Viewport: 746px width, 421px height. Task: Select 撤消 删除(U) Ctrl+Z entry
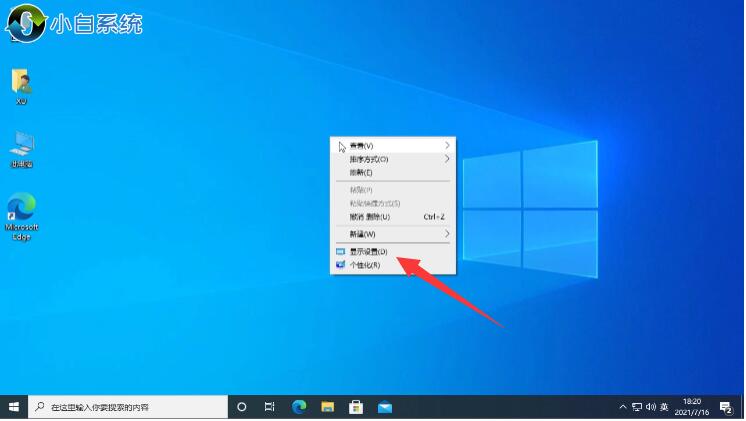pyautogui.click(x=393, y=217)
